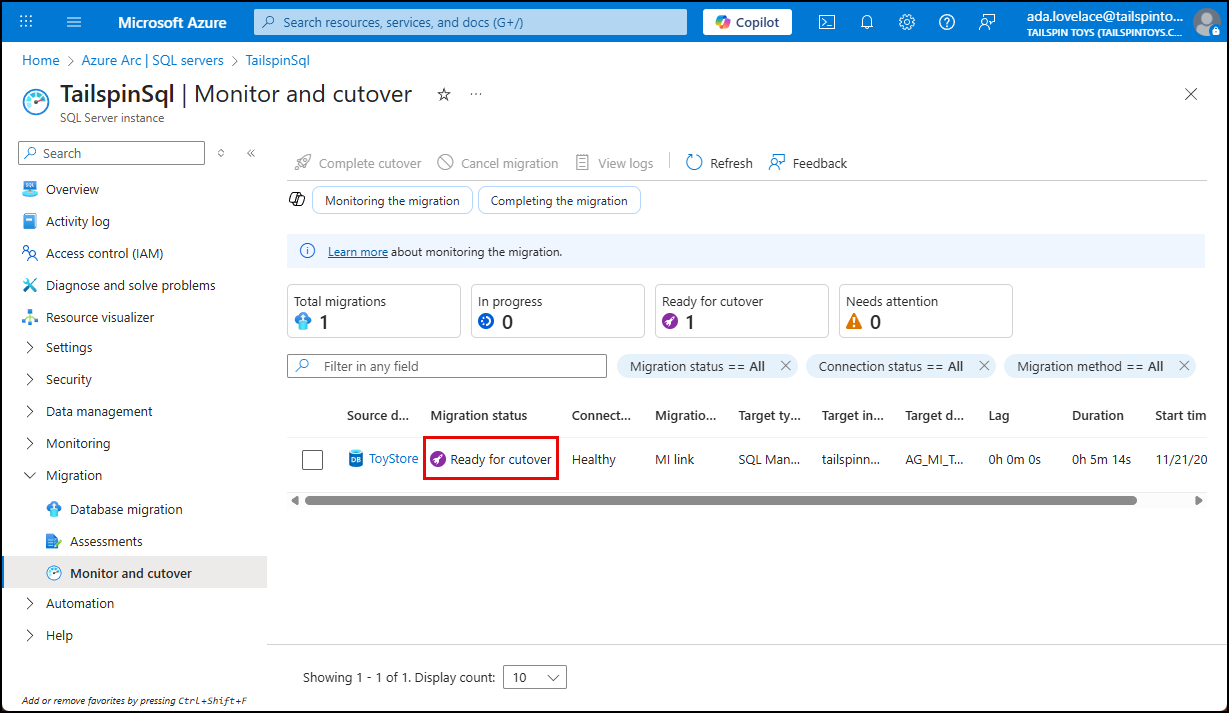Open the Learn more link about monitoring
1229x713 pixels.
(357, 251)
